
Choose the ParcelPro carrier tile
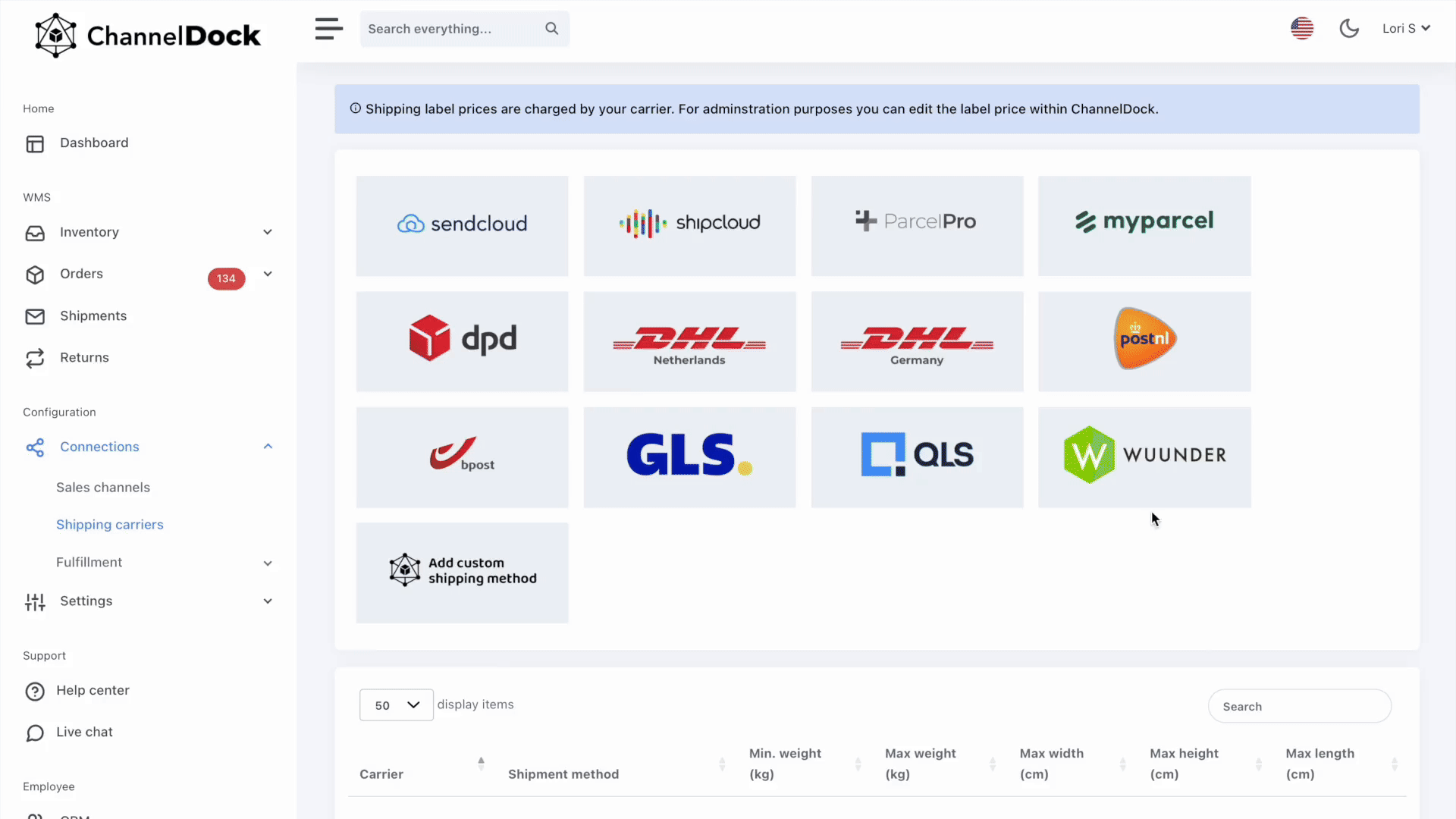(917, 226)
